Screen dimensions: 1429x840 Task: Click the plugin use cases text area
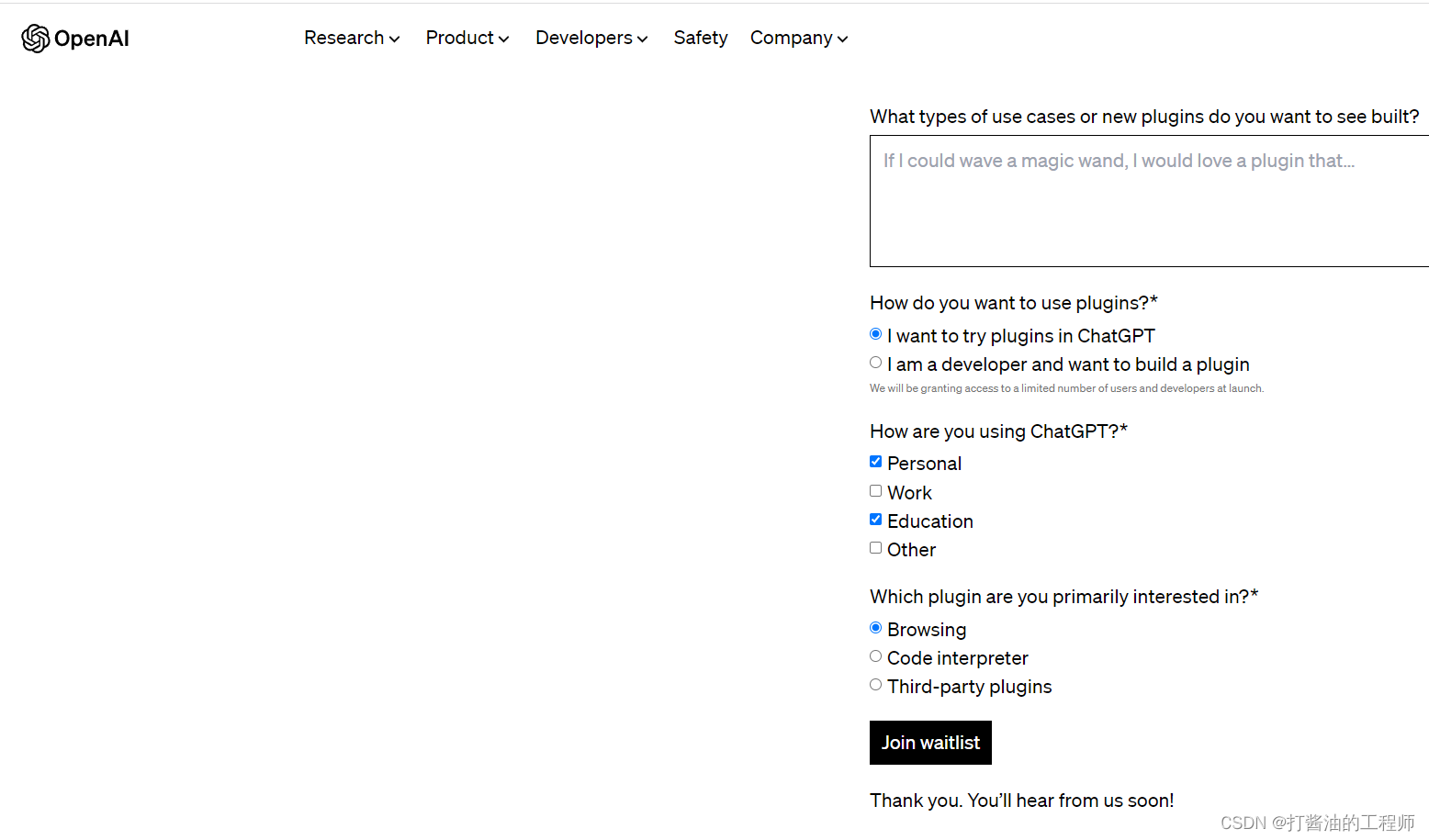click(1149, 201)
